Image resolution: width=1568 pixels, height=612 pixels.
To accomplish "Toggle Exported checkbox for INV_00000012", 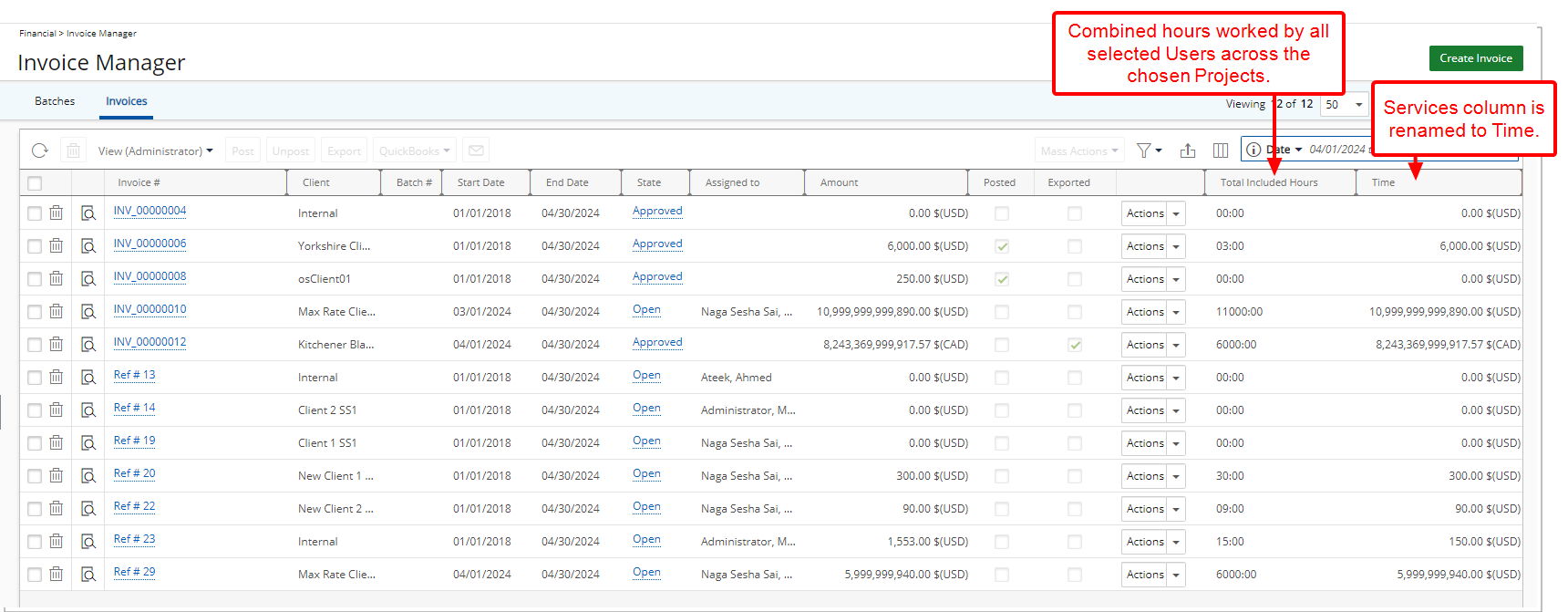I will 1075,345.
